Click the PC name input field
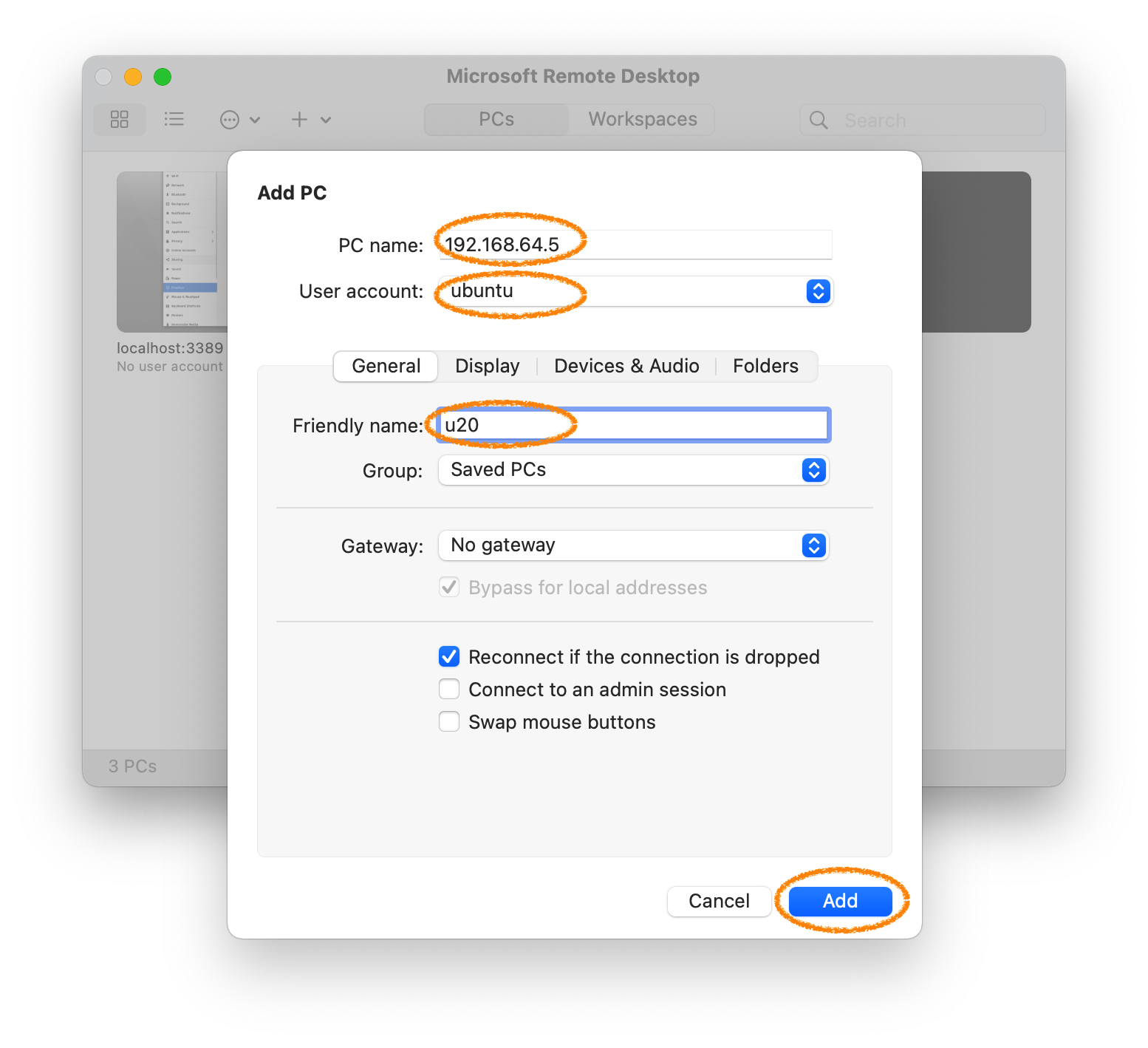 pos(635,245)
